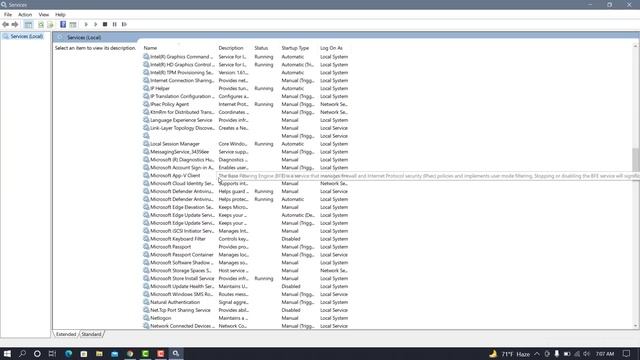Open the red C app on the taskbar

point(161,353)
